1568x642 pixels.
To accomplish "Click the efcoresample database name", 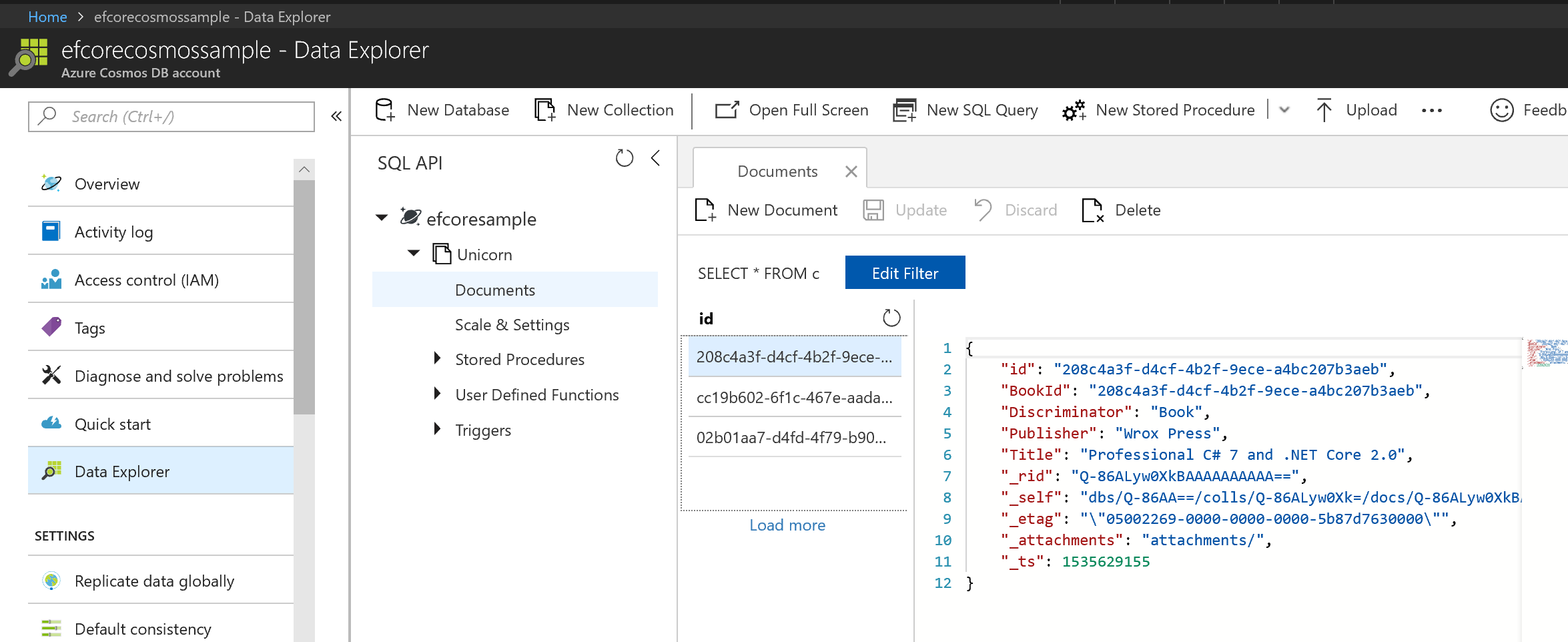I will coord(481,218).
